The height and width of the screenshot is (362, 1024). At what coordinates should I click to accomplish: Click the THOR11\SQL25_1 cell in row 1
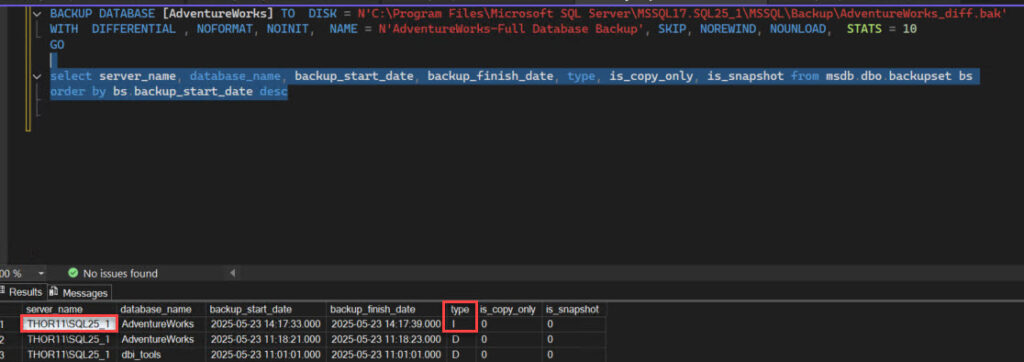tap(69, 324)
